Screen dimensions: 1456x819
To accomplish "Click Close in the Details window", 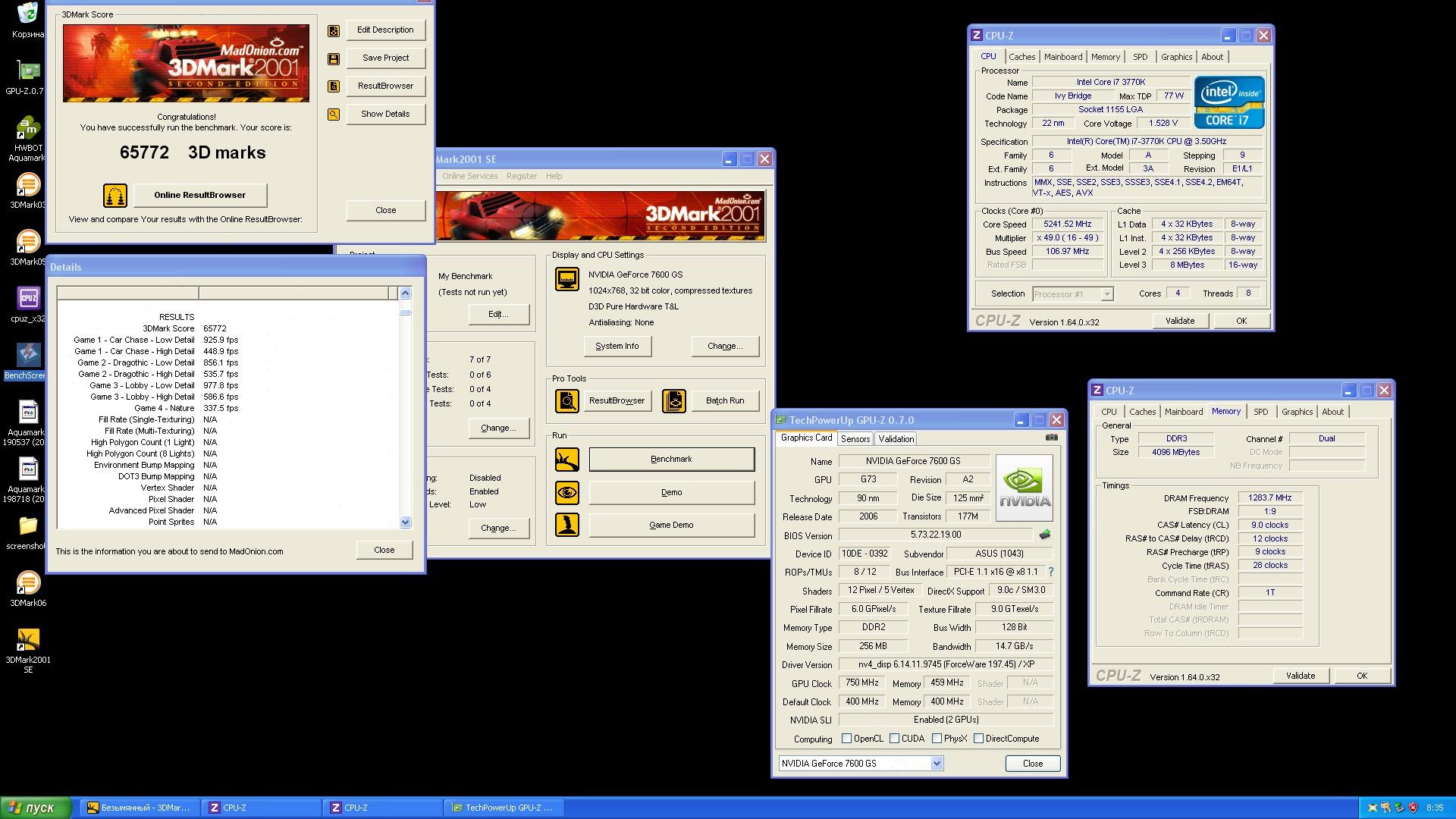I will pos(384,550).
